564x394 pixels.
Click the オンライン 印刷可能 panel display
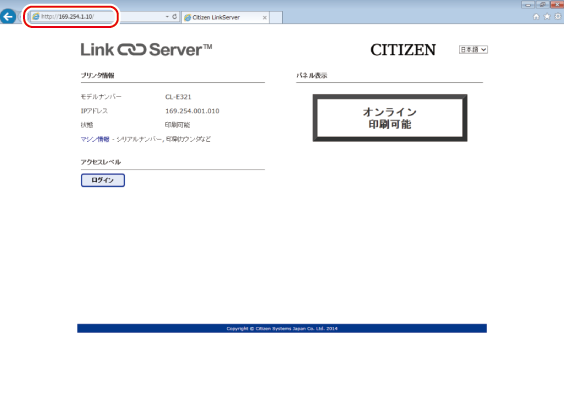[390, 118]
